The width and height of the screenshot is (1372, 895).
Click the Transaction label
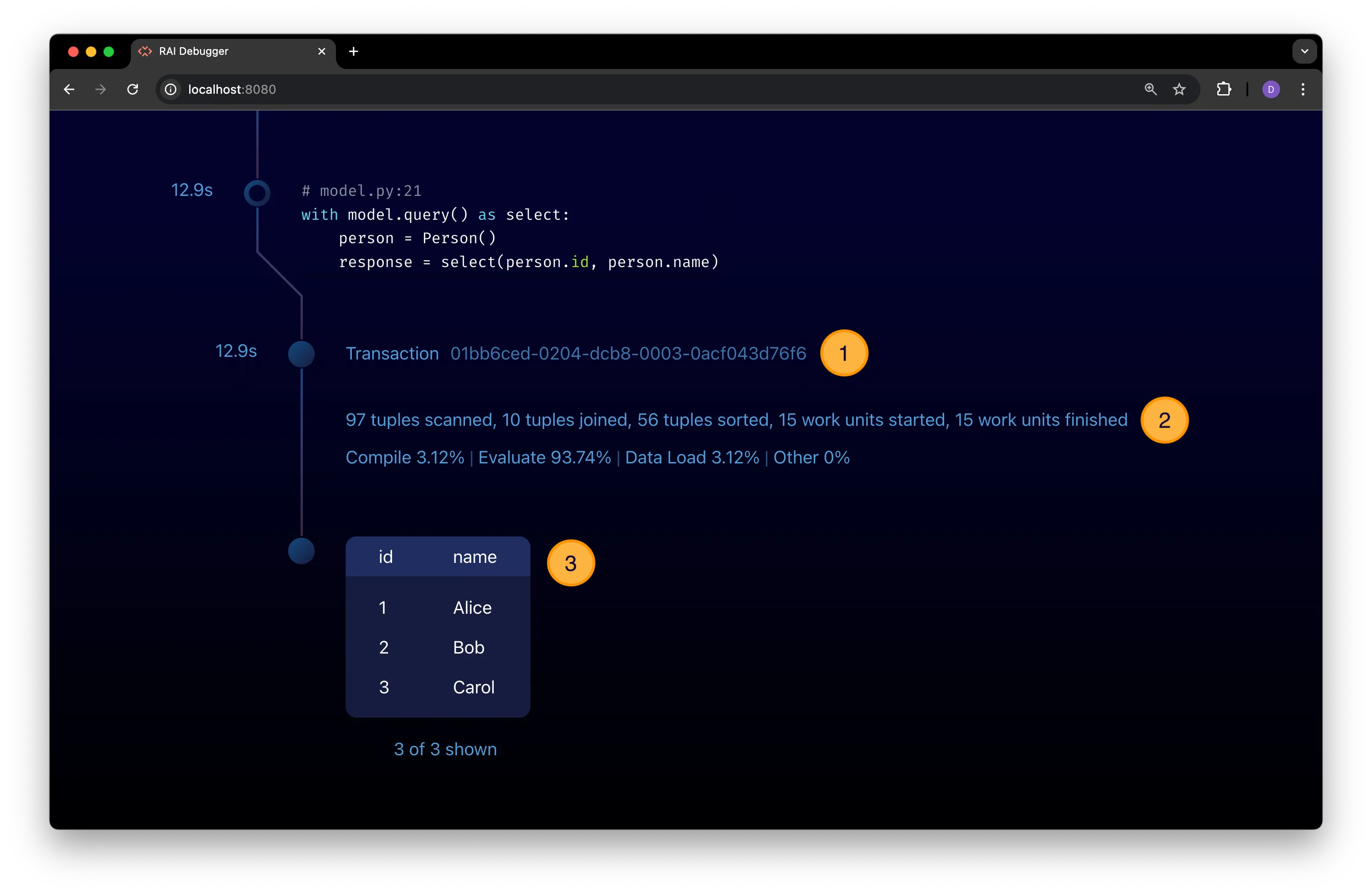[392, 353]
